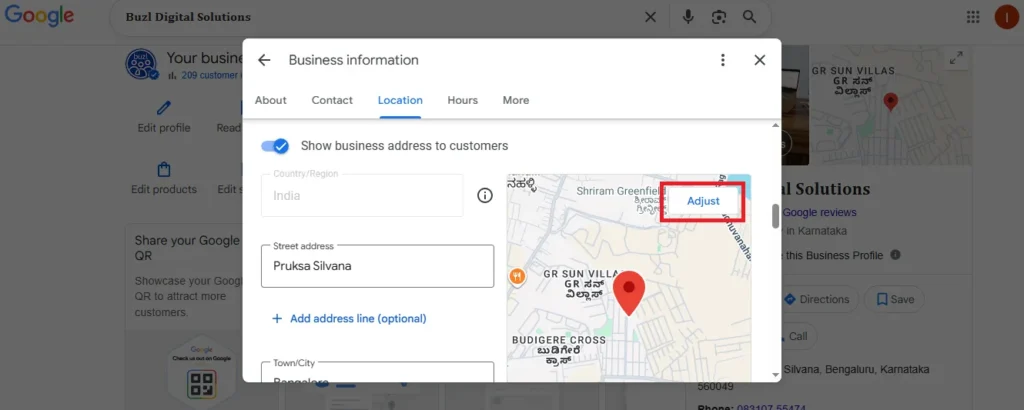Click the dialog scrollbar up arrow
Viewport: 1024px width, 410px height.
pos(776,125)
